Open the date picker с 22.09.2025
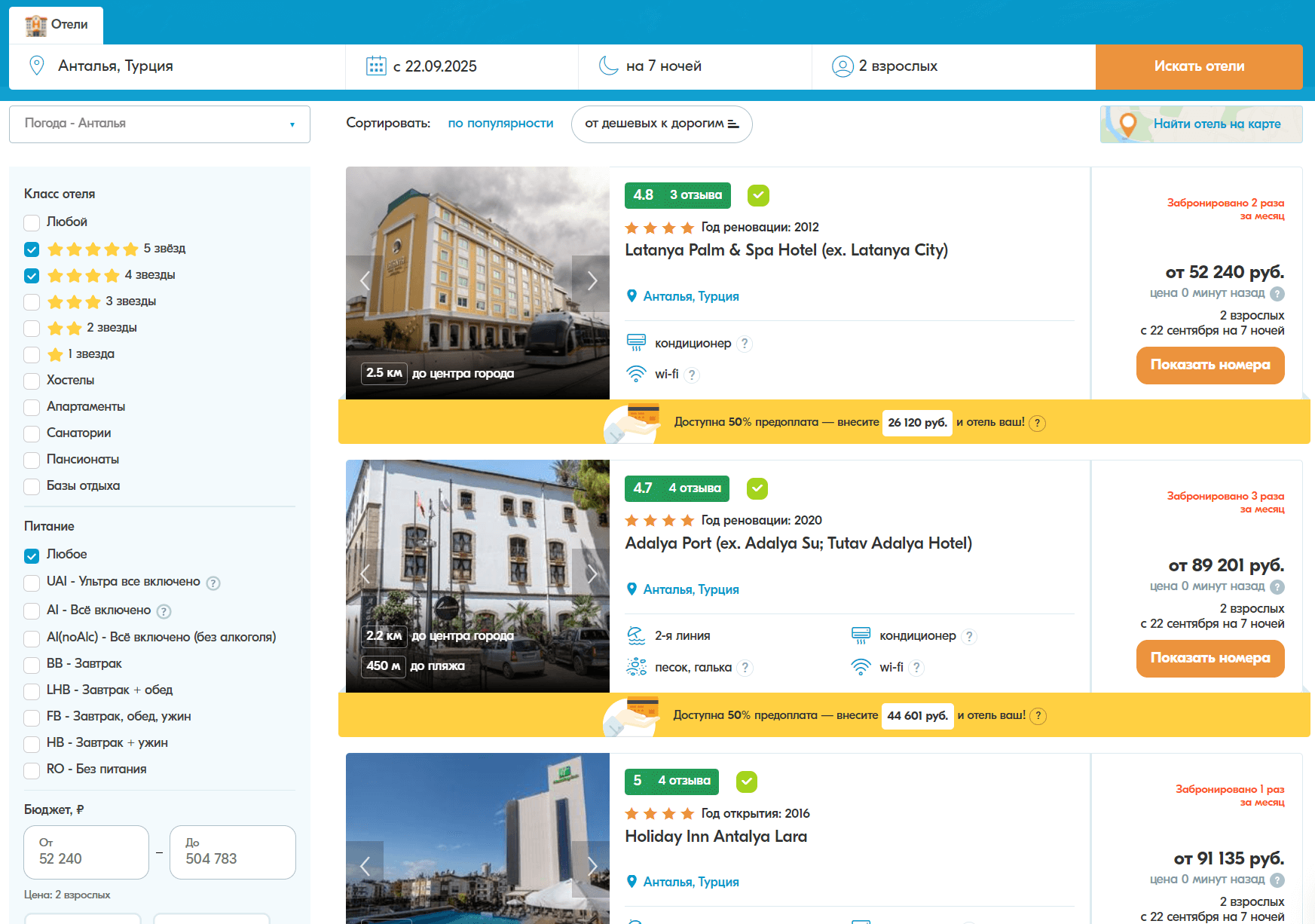Screen dimensions: 1315x924 (x=462, y=66)
